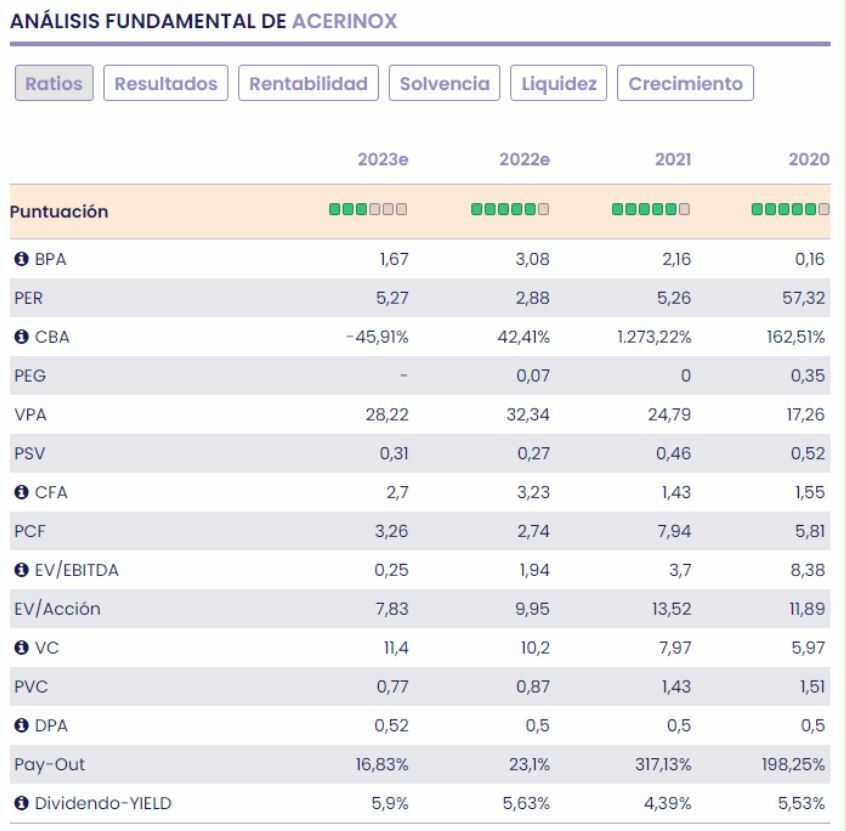
Task: Click the 2023e column header
Action: pos(383,160)
